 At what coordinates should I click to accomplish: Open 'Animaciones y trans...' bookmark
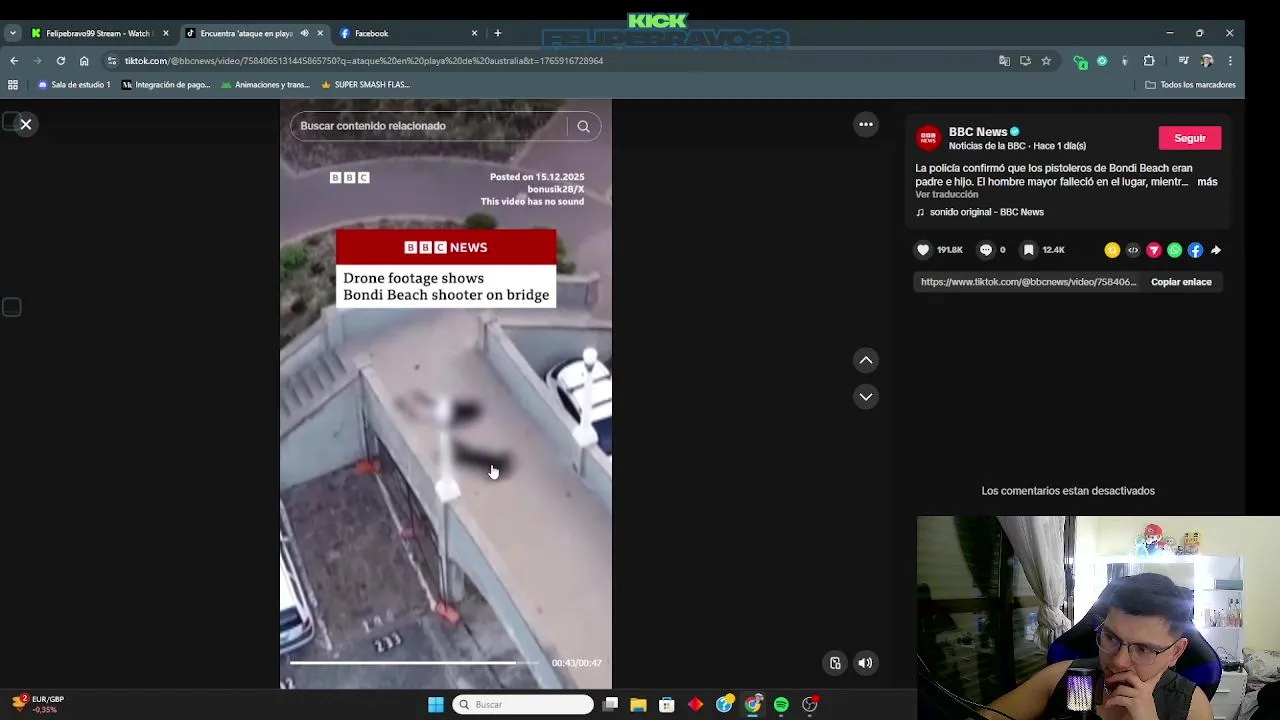coord(265,85)
